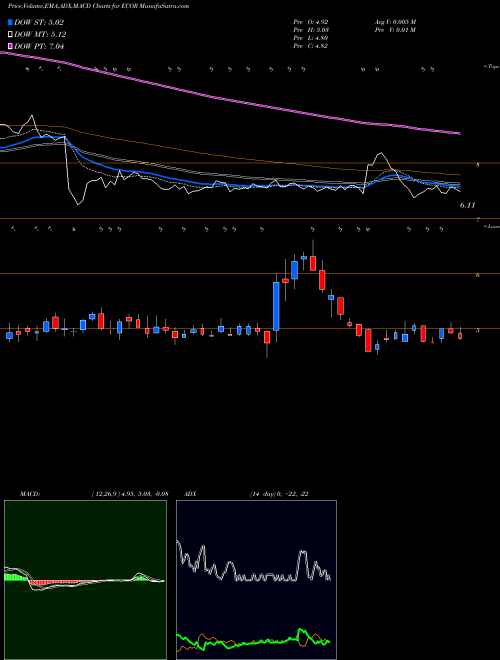Select the 'DOW ST: 5.02' legend label
This screenshot has width=500, height=660.
(38, 23)
